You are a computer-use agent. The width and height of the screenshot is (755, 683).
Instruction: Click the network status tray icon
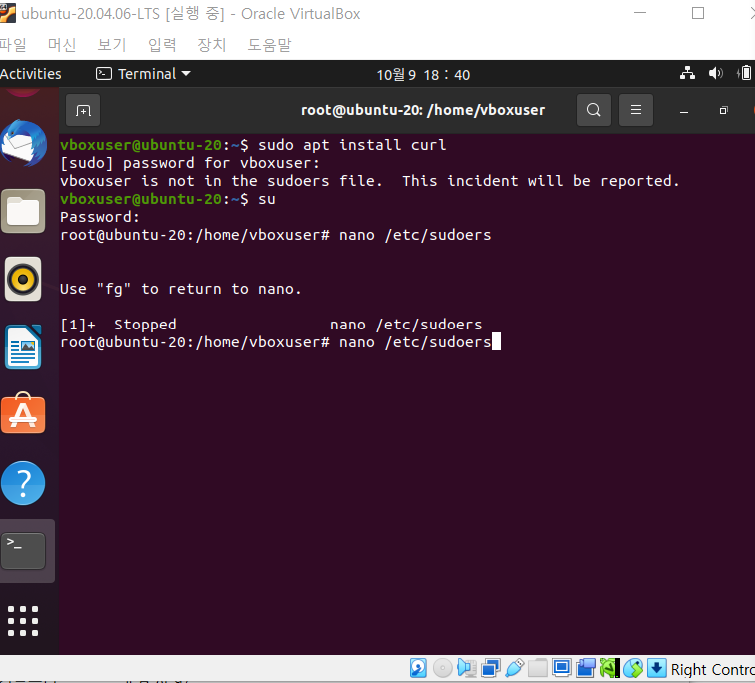(687, 73)
